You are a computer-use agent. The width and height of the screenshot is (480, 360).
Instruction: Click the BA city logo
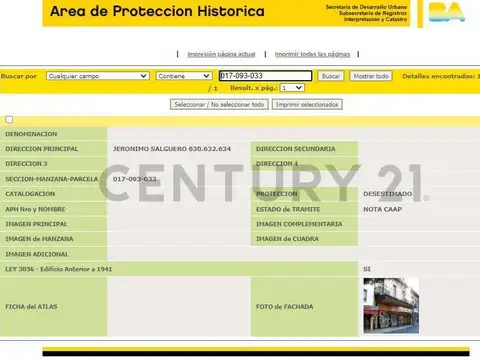tap(447, 12)
